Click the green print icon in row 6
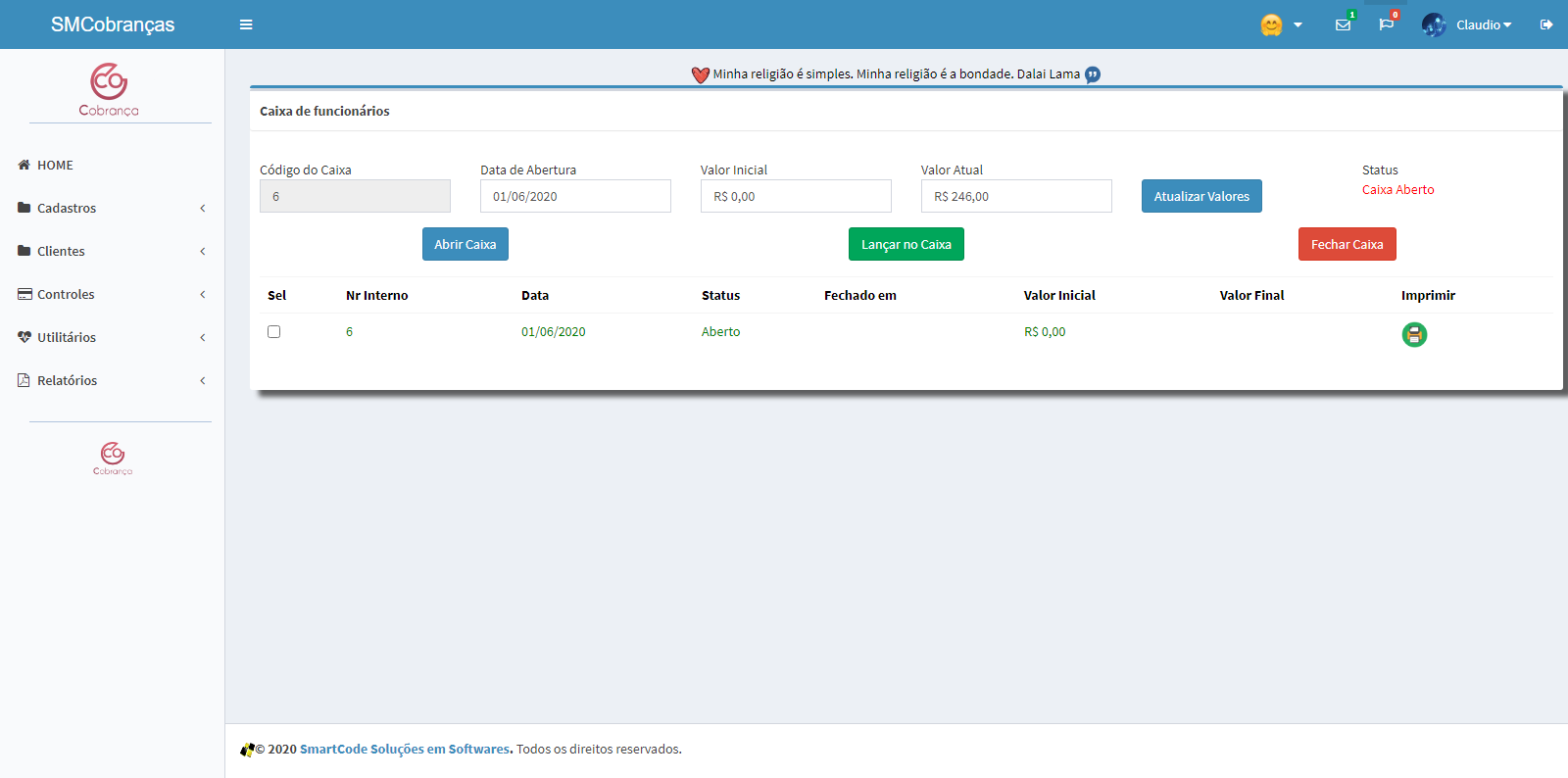The height and width of the screenshot is (778, 1568). (1414, 335)
